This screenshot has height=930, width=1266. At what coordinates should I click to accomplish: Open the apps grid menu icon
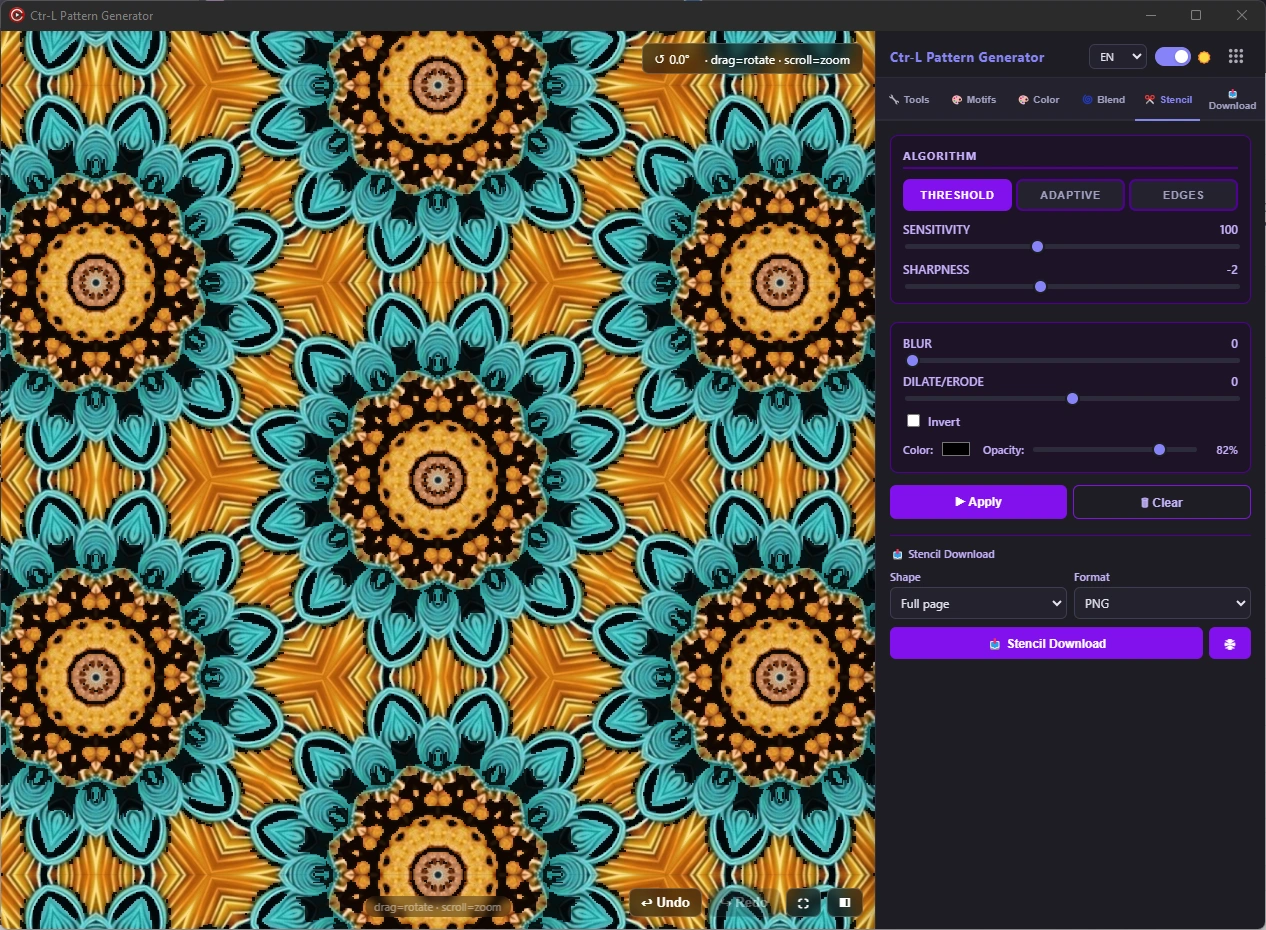point(1235,57)
